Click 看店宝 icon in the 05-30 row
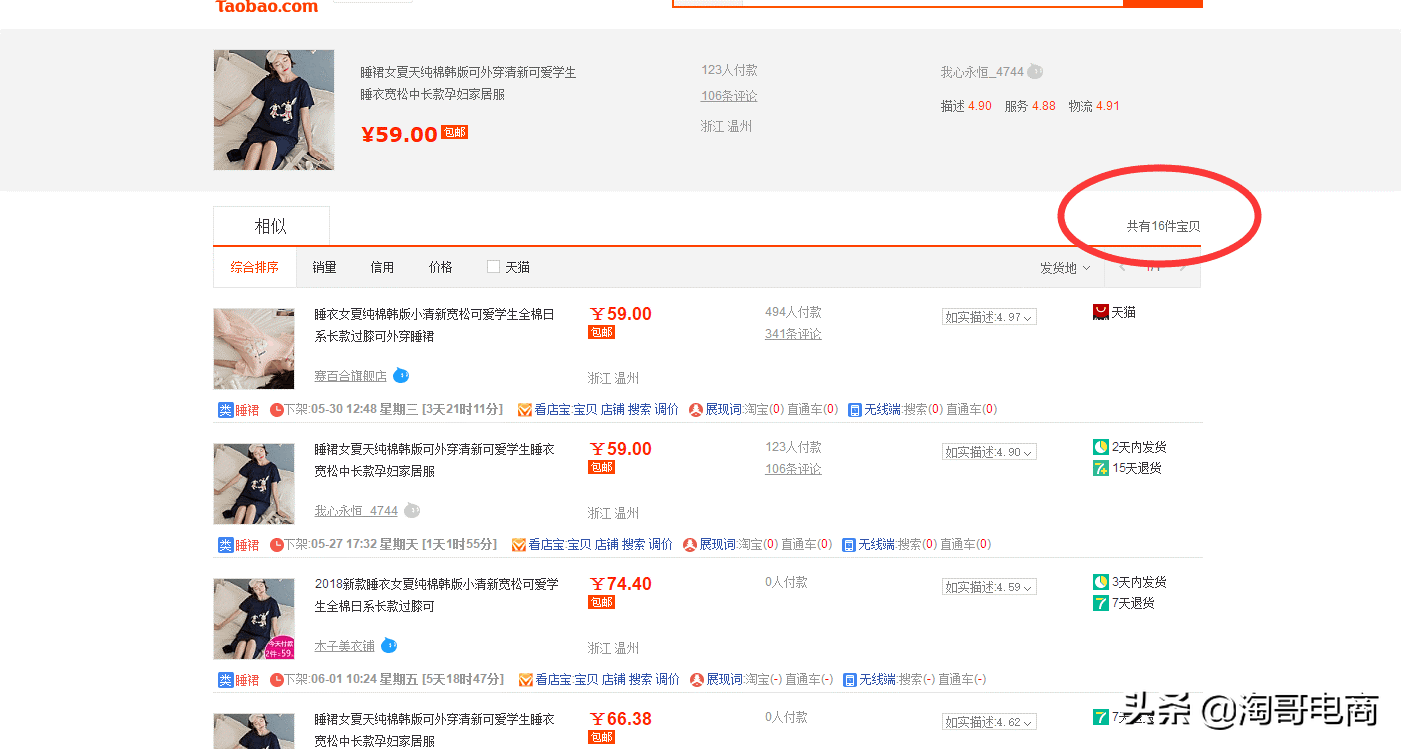The image size is (1401, 749). pyautogui.click(x=525, y=410)
